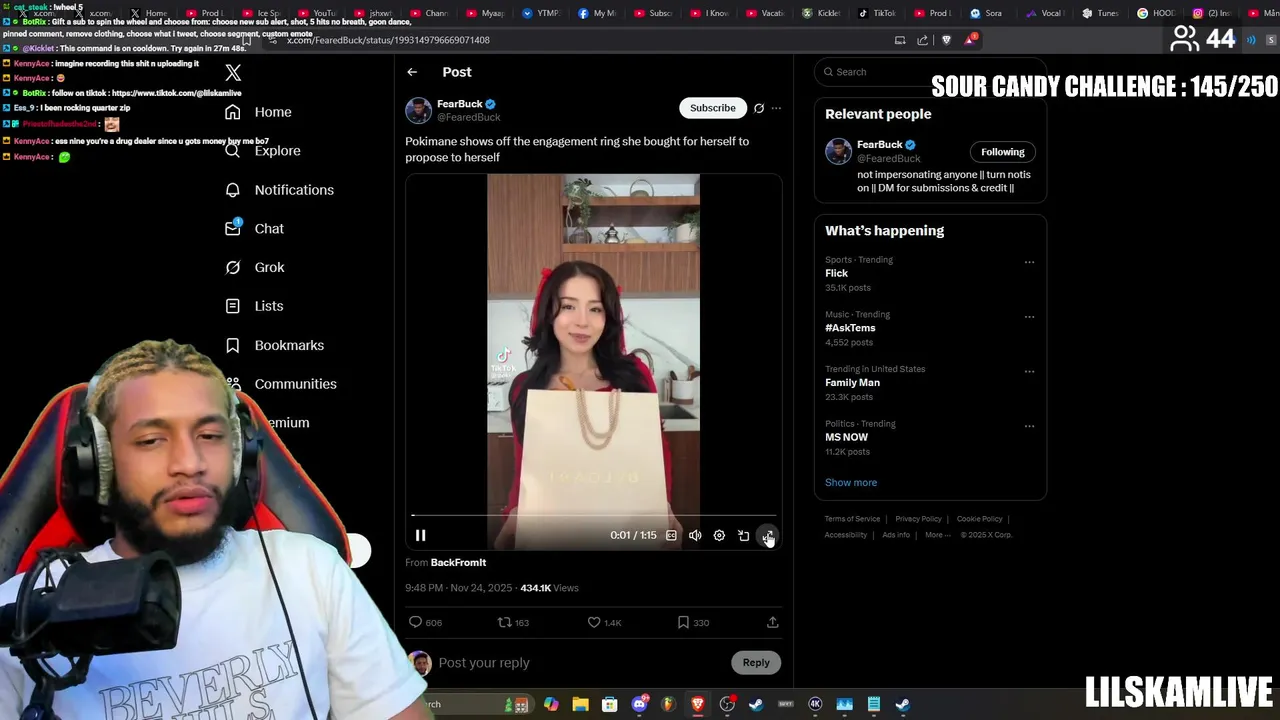Open video playback settings gear
The width and height of the screenshot is (1280, 720).
coord(719,535)
